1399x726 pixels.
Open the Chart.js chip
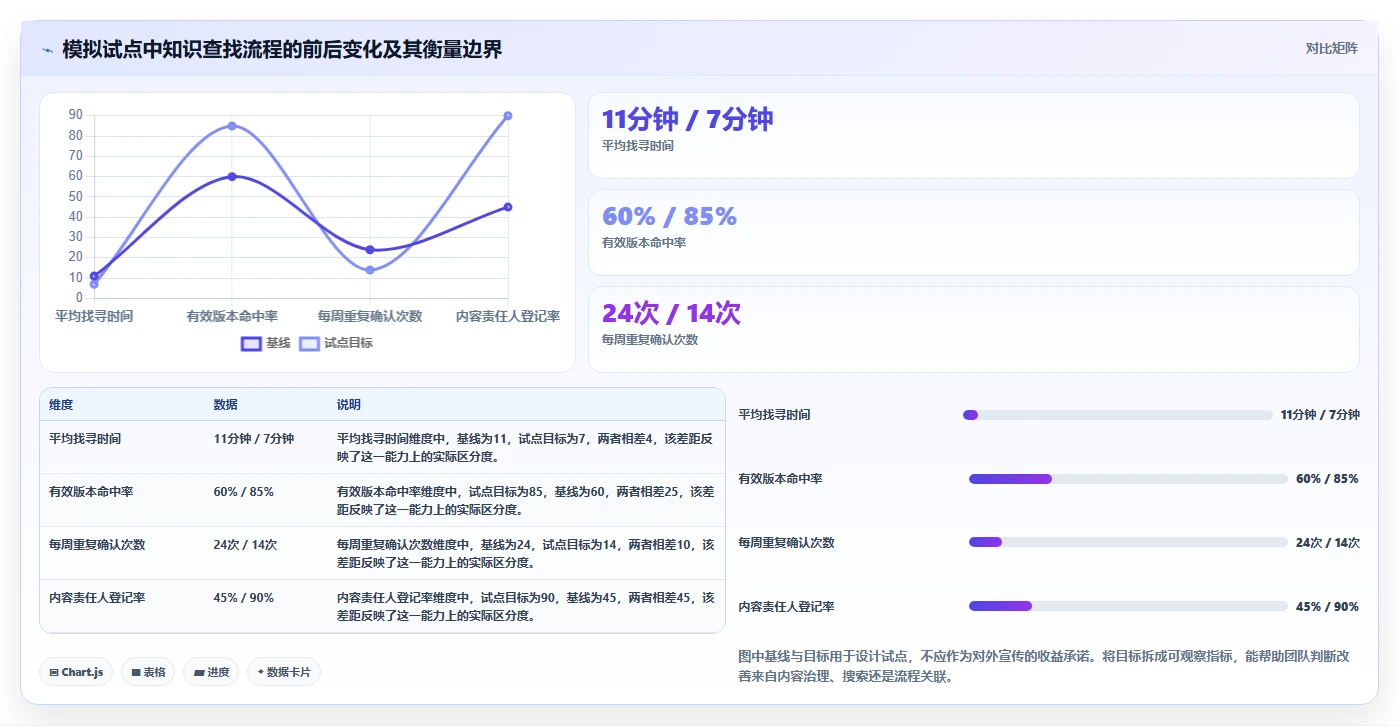(76, 672)
